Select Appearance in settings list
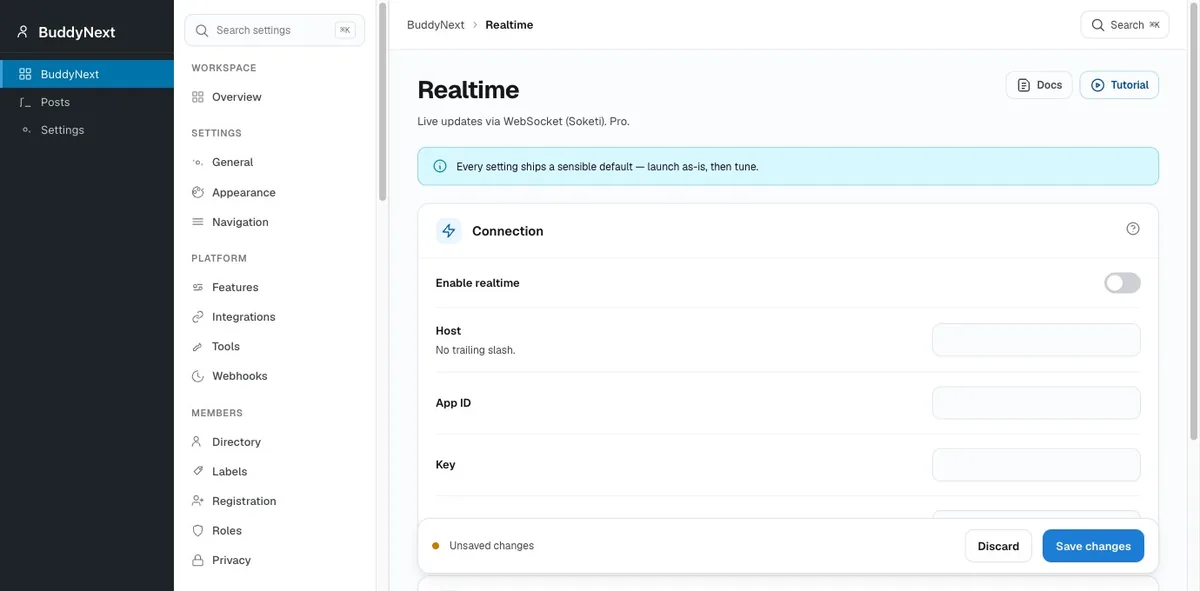The height and width of the screenshot is (591, 1200). [x=275, y=192]
